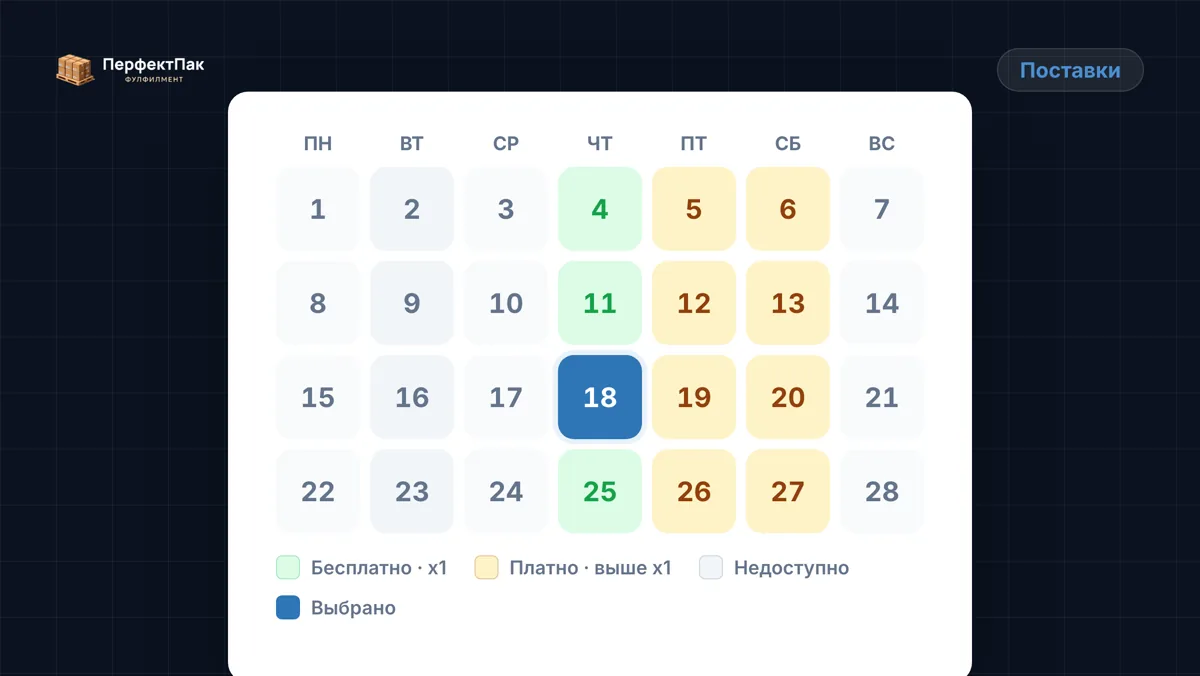The image size is (1200, 676).
Task: Choose paid Saturday date 6
Action: [x=788, y=209]
